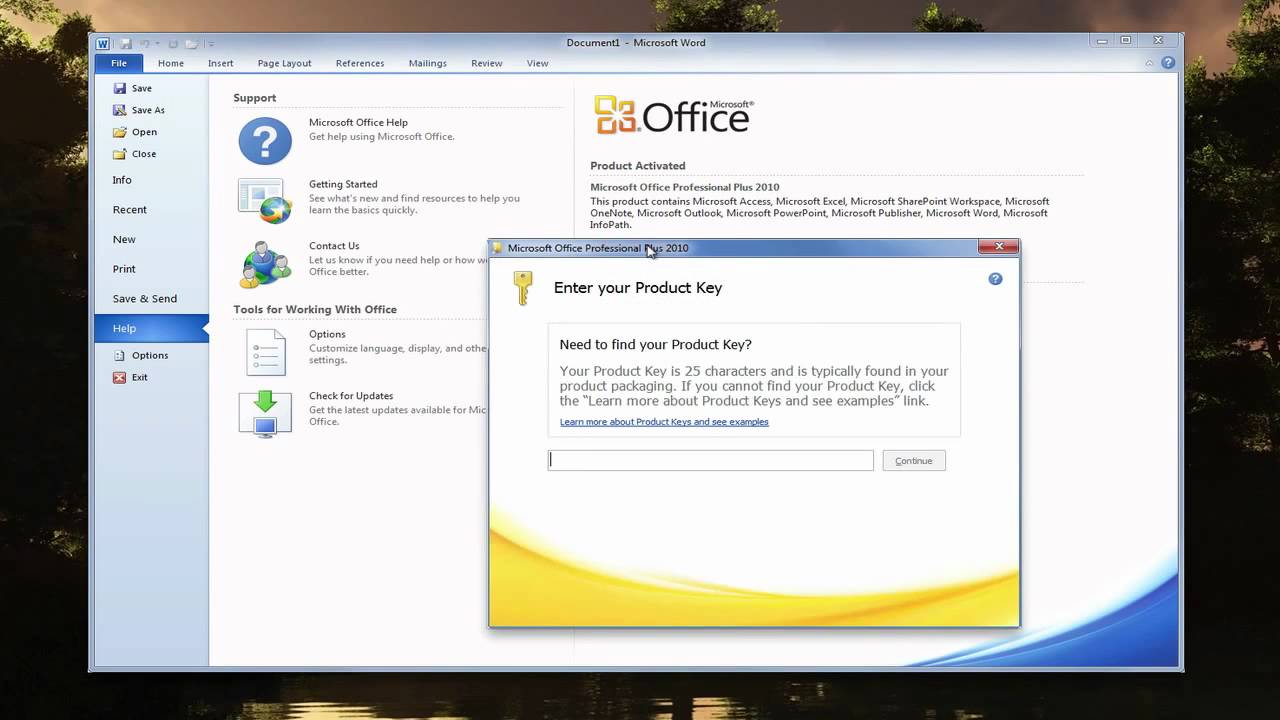Click the Office logo in Help pane
The image size is (1280, 720).
[674, 115]
